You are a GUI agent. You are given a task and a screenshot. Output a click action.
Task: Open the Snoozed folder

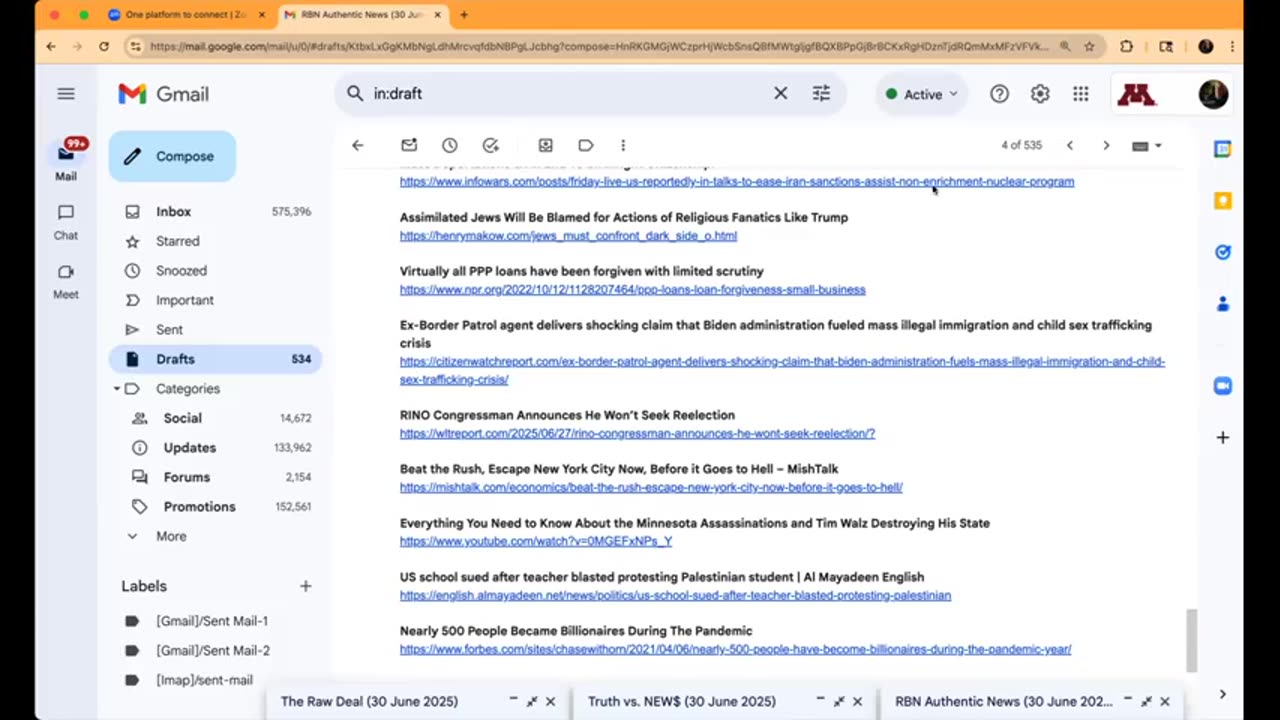(215, 271)
